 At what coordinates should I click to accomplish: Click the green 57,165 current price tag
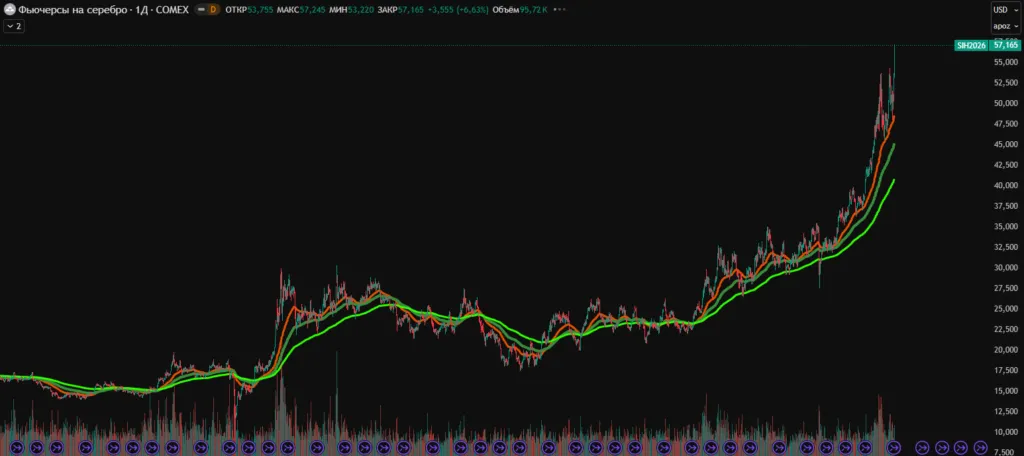1005,45
